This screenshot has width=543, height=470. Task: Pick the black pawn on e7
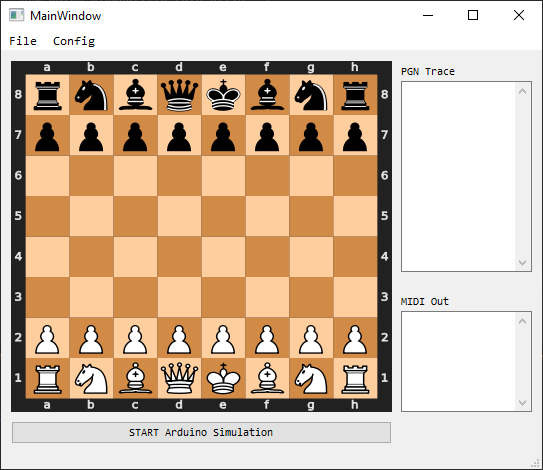coord(223,137)
